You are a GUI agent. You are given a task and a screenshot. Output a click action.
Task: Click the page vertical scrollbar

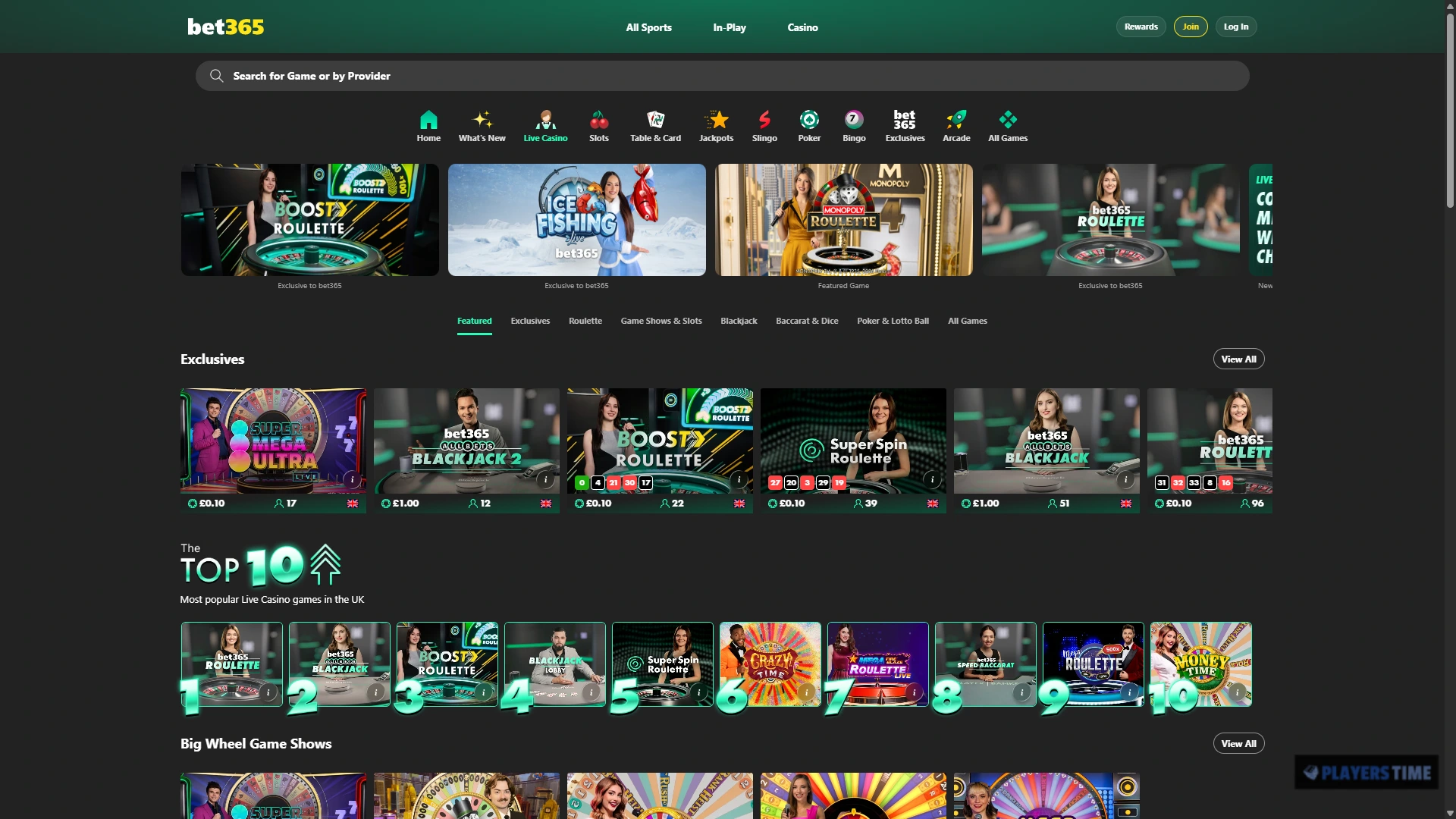pos(1450,110)
